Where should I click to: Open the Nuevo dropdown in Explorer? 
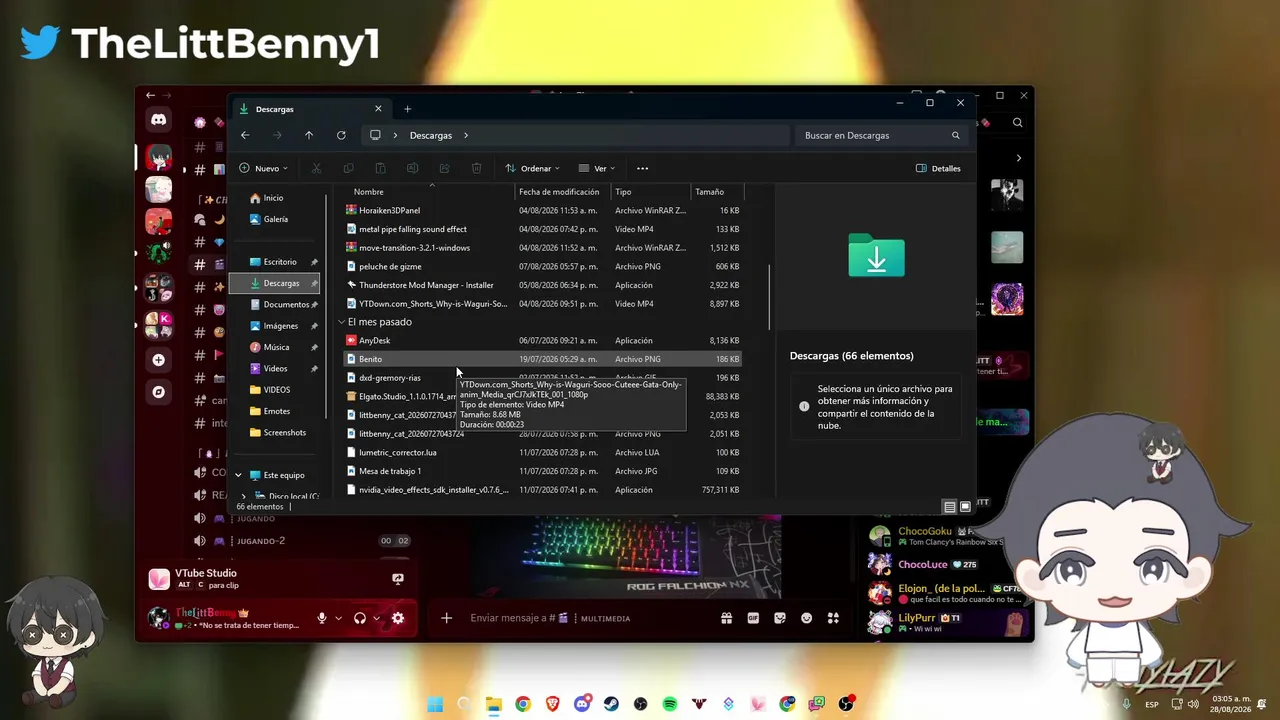pyautogui.click(x=264, y=168)
